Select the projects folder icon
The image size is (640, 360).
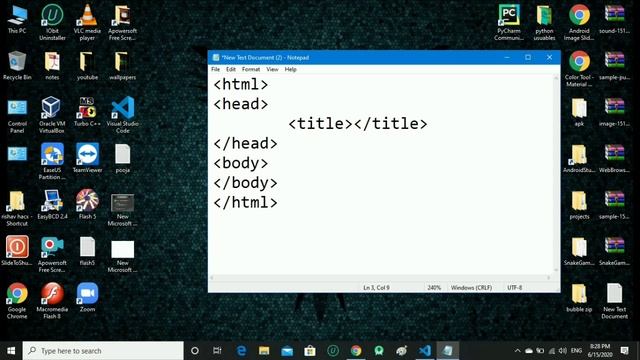point(579,205)
